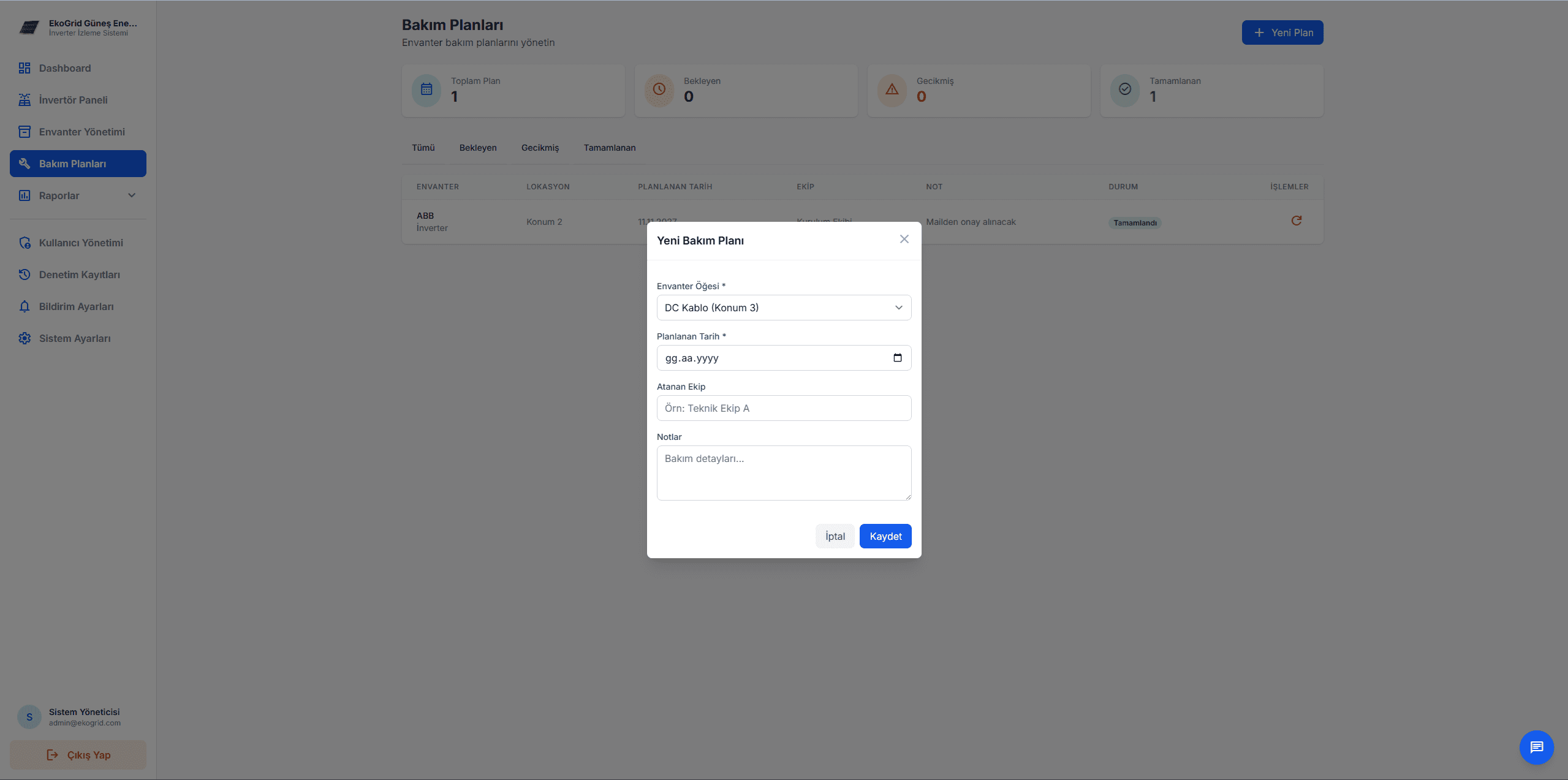
Task: Open Denetim Kayıtları history item
Action: [x=79, y=275]
